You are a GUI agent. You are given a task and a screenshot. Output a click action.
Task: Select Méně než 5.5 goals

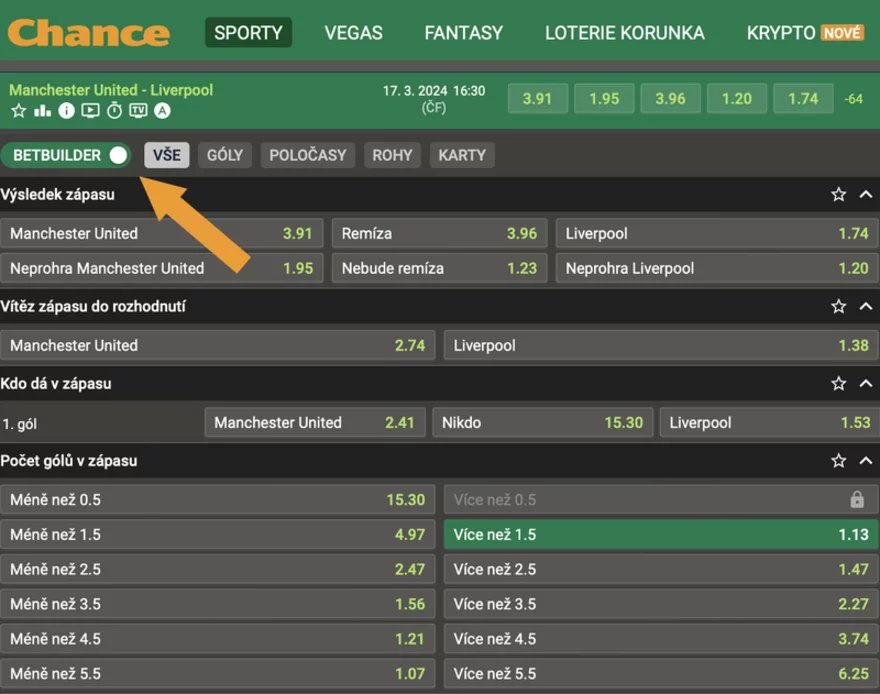point(218,673)
